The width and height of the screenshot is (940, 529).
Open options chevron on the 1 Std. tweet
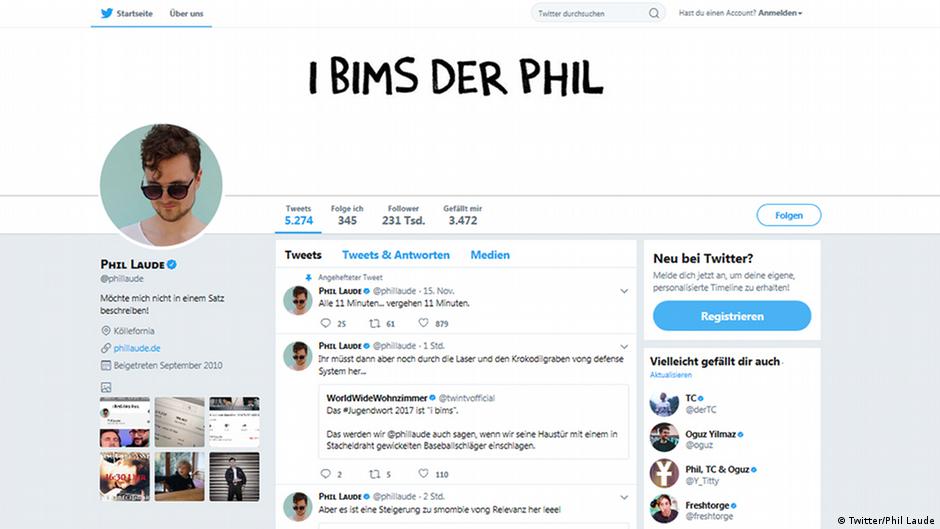pos(624,347)
